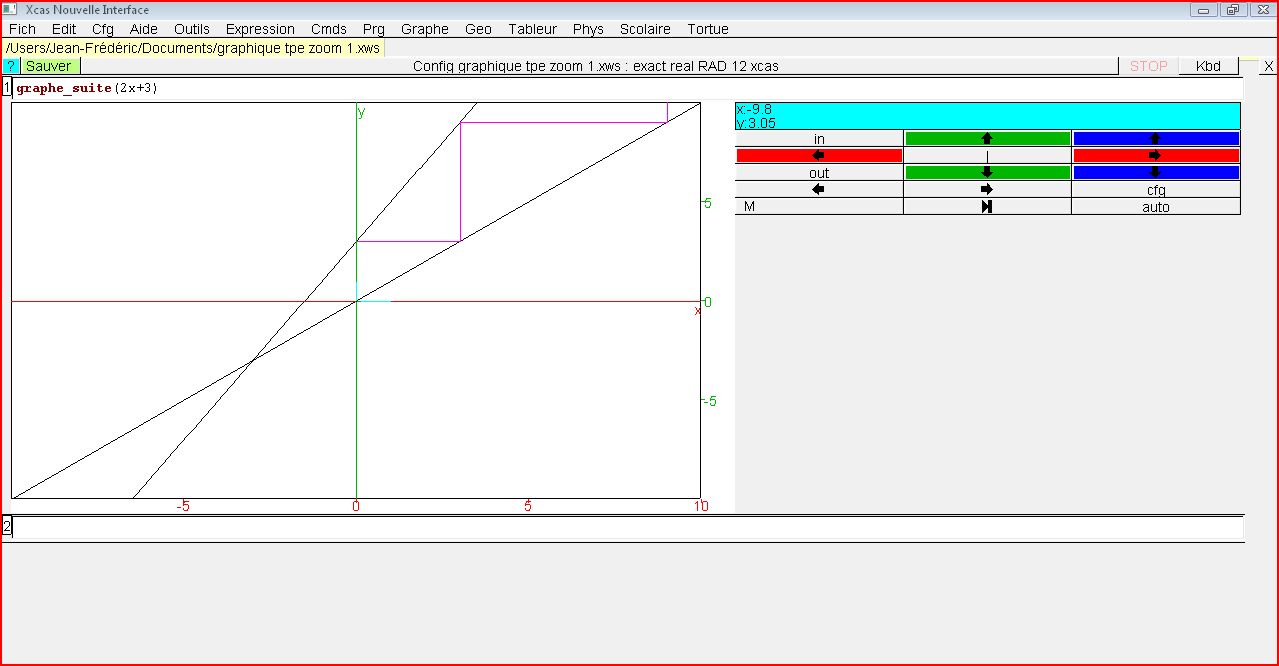Open the Tableur menu
The image size is (1279, 666).
[533, 29]
